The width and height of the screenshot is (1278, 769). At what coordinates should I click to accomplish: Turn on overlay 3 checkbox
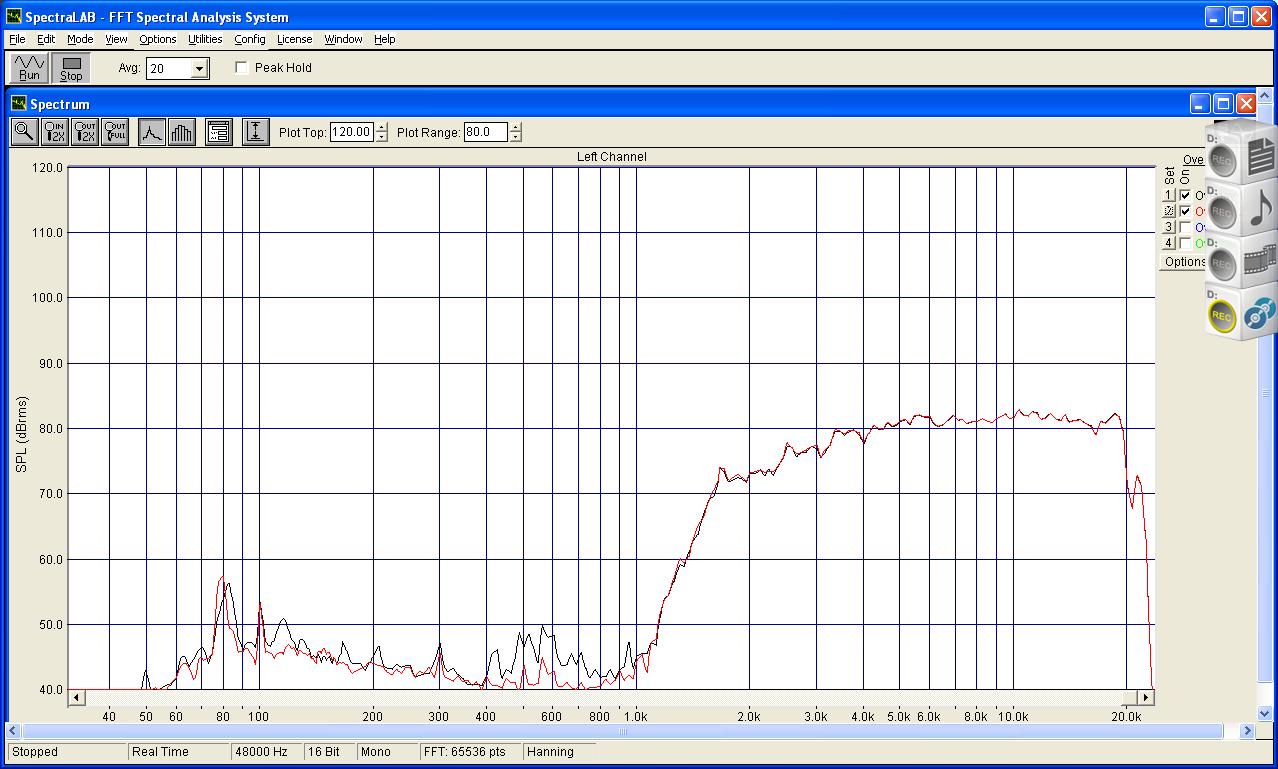[x=1185, y=228]
